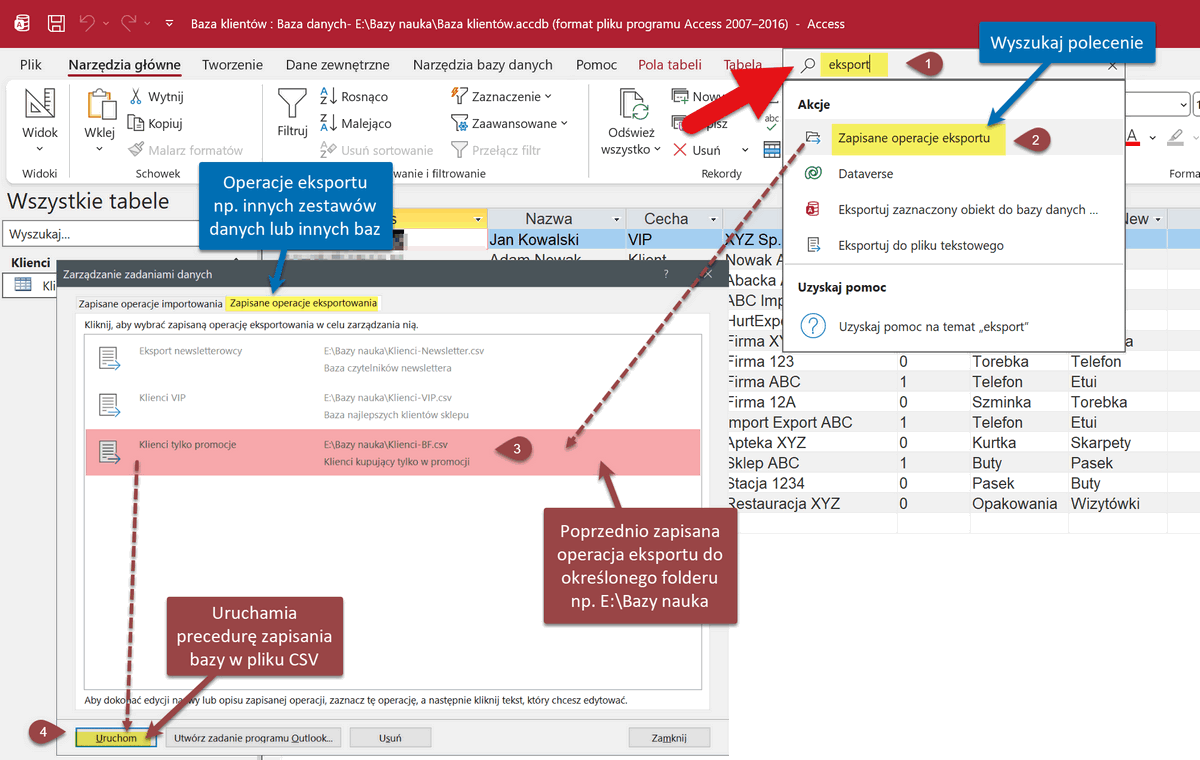Open the Zaawansowane dropdown

tap(509, 123)
